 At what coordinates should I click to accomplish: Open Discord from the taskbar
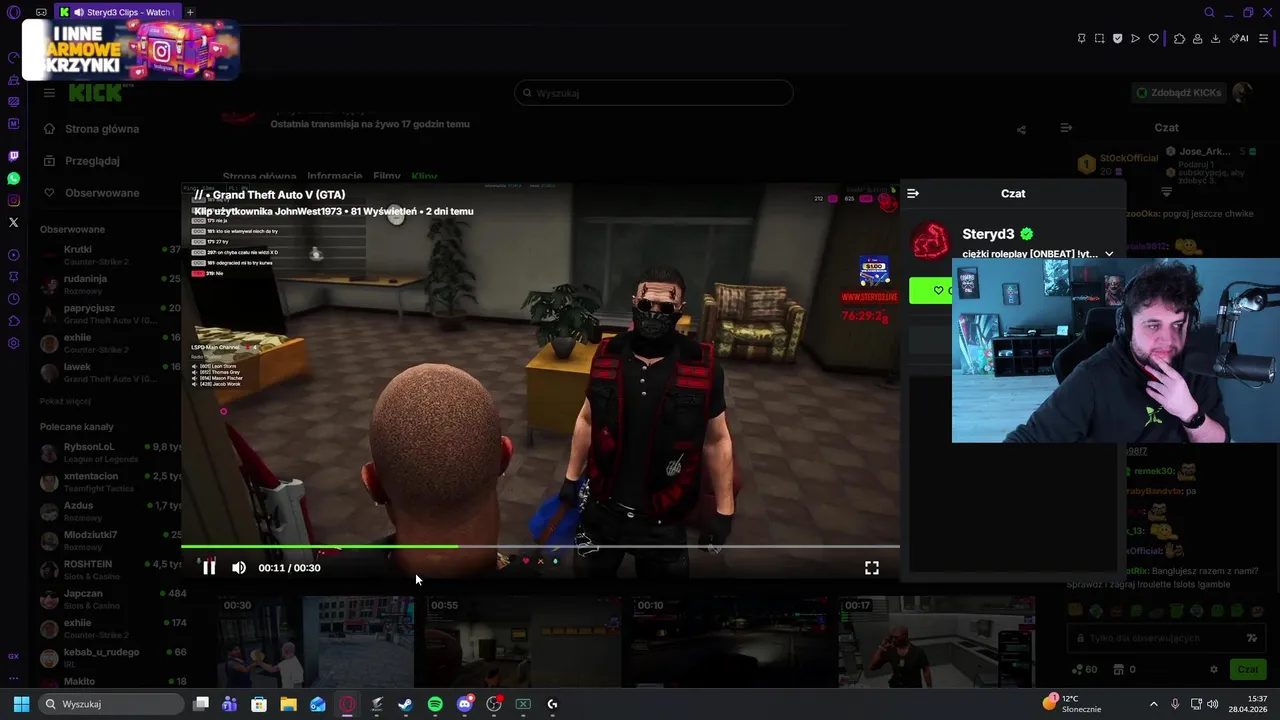464,704
